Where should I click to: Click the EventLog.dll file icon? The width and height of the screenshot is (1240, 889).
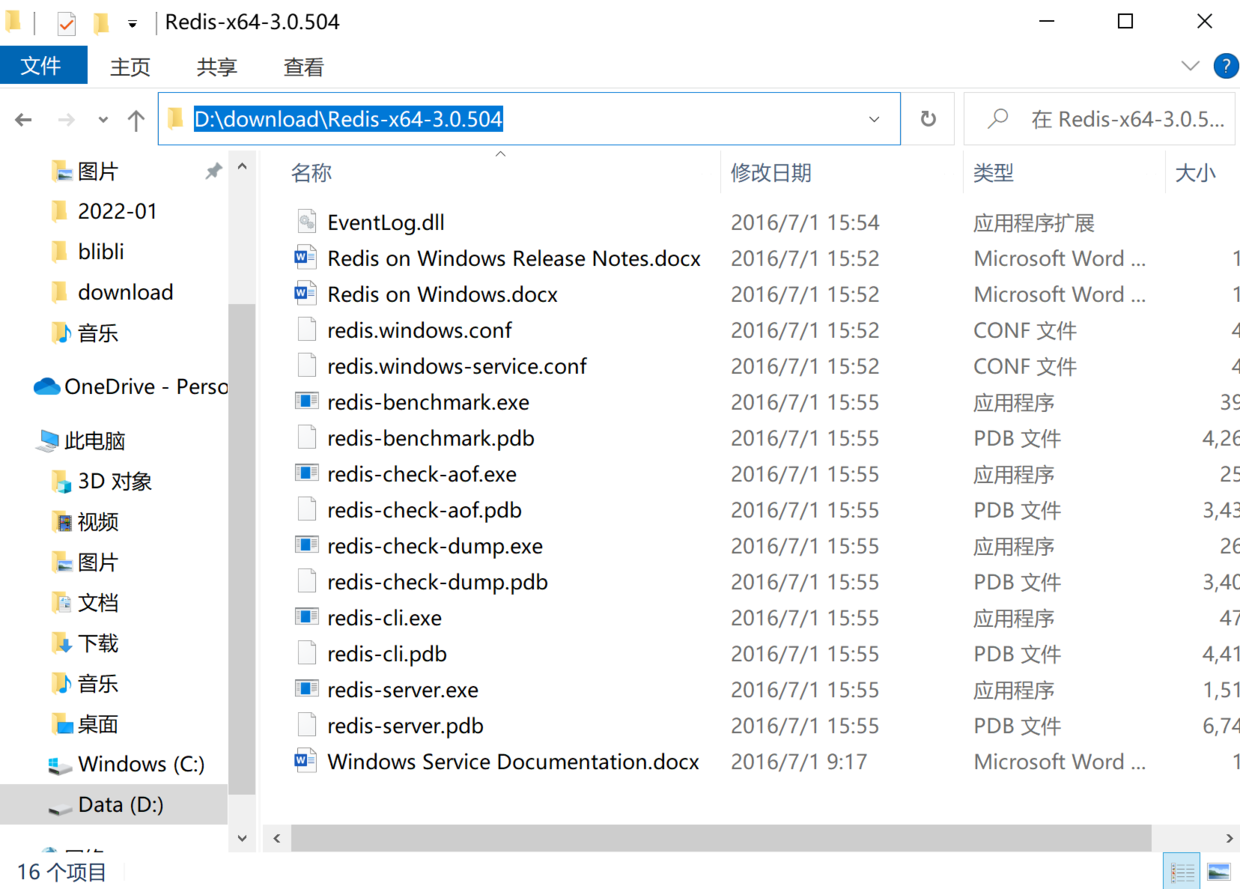coord(306,222)
